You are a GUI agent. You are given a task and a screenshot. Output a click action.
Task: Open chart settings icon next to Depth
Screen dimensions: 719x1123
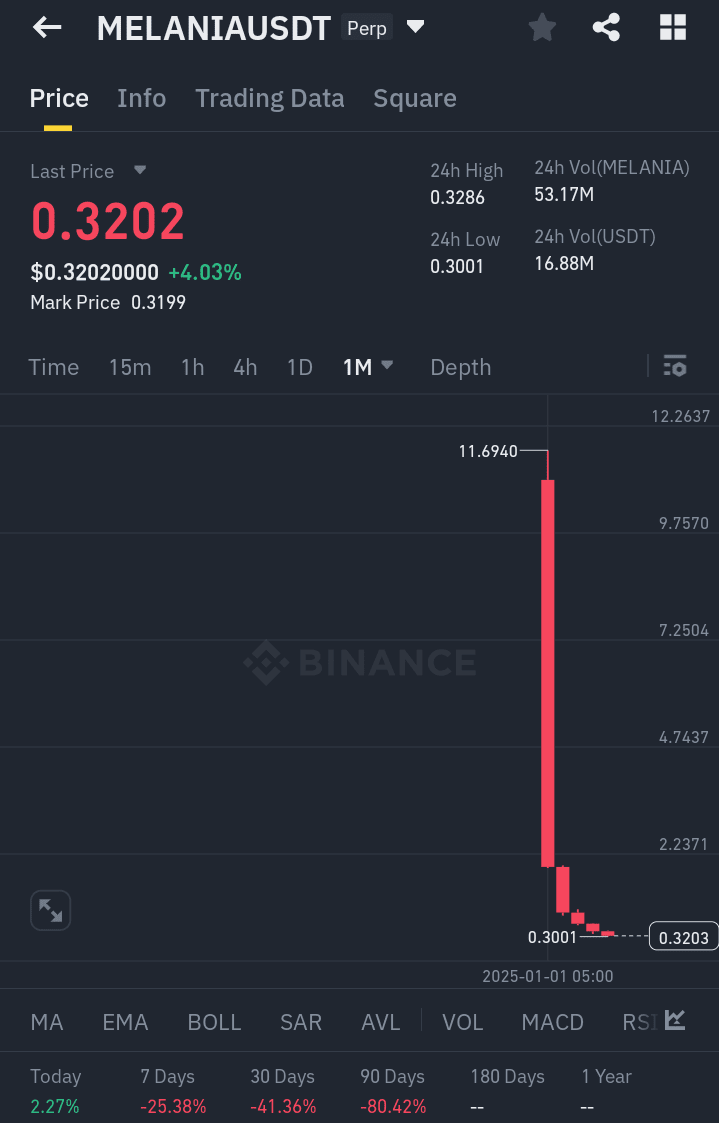coord(675,366)
